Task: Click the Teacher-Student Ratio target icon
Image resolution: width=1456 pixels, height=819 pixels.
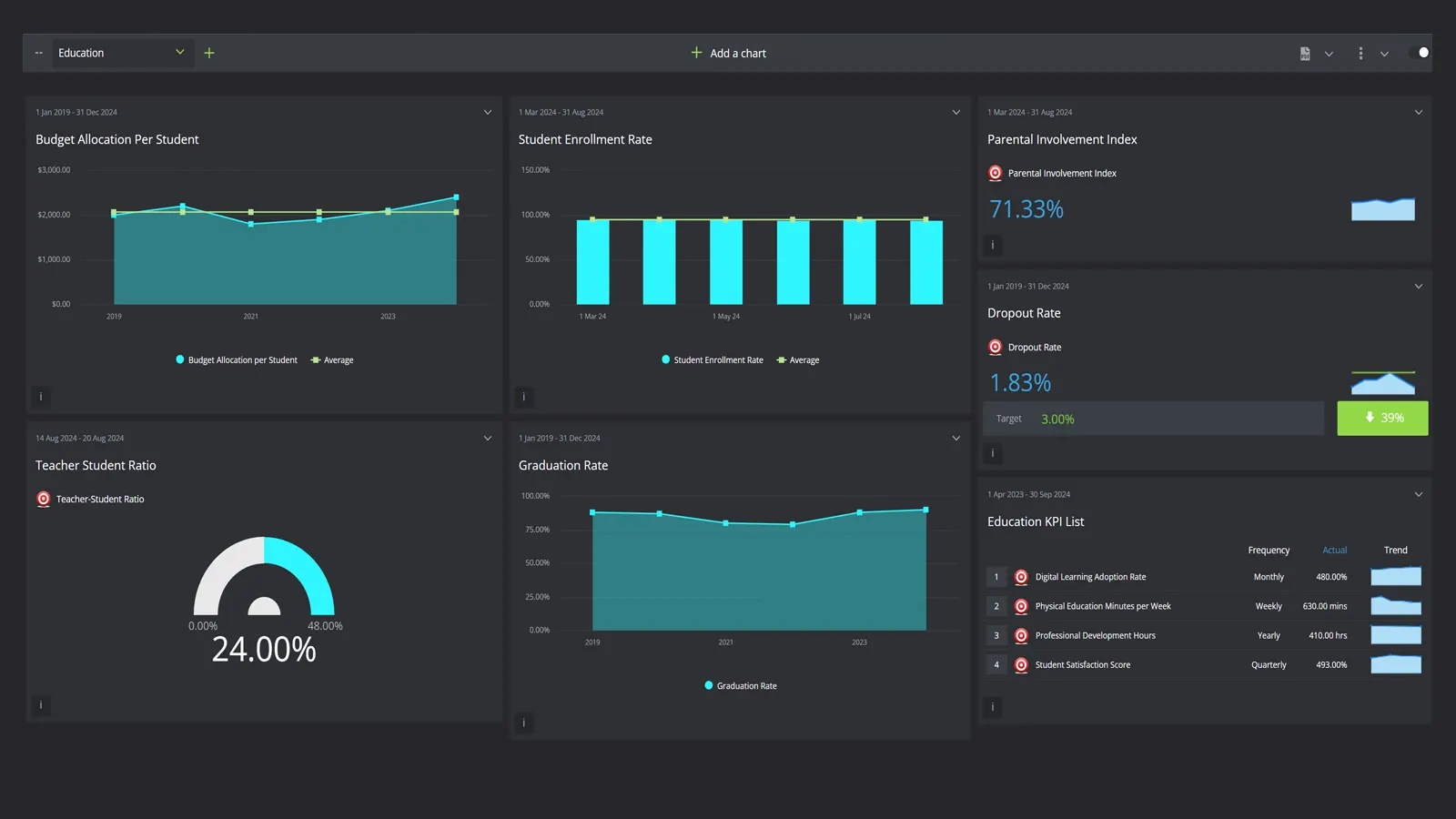Action: (x=43, y=499)
